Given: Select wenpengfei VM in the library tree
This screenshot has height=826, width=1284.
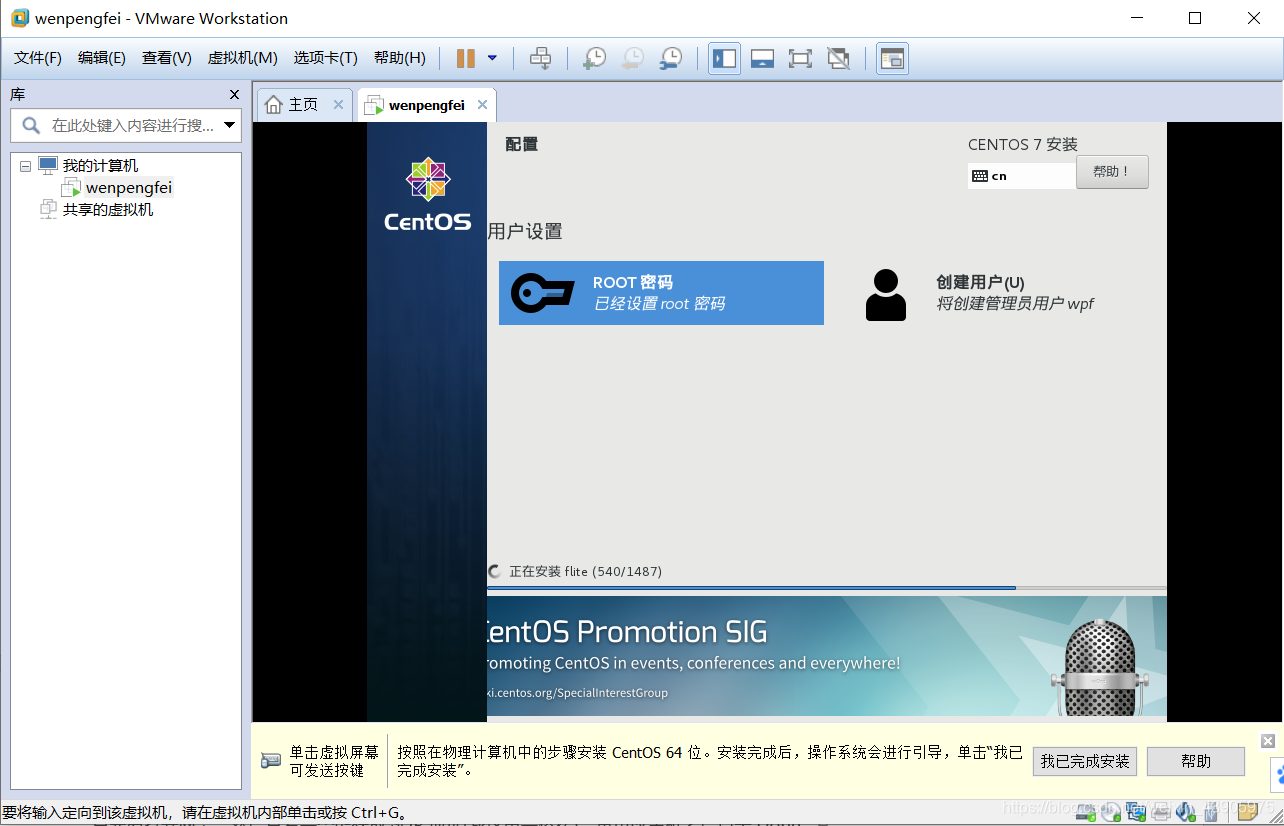Looking at the screenshot, I should pyautogui.click(x=129, y=188).
